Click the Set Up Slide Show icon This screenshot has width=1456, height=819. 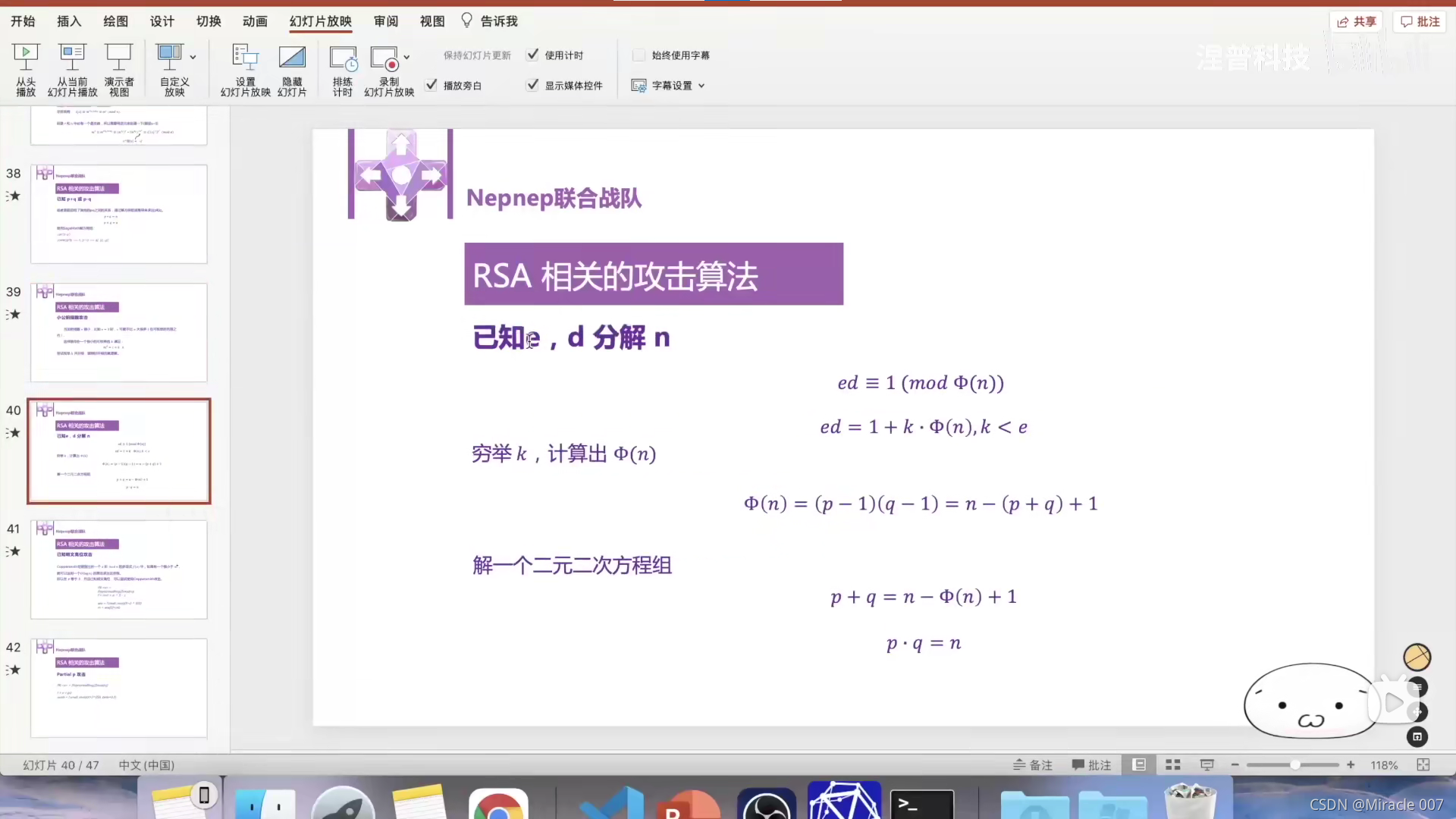click(x=245, y=58)
